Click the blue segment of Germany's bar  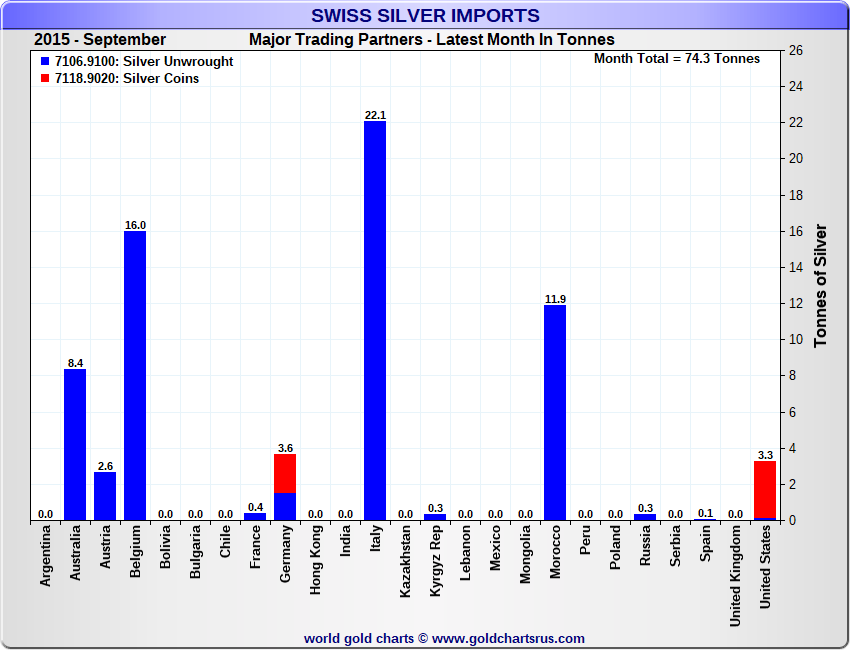coord(285,506)
